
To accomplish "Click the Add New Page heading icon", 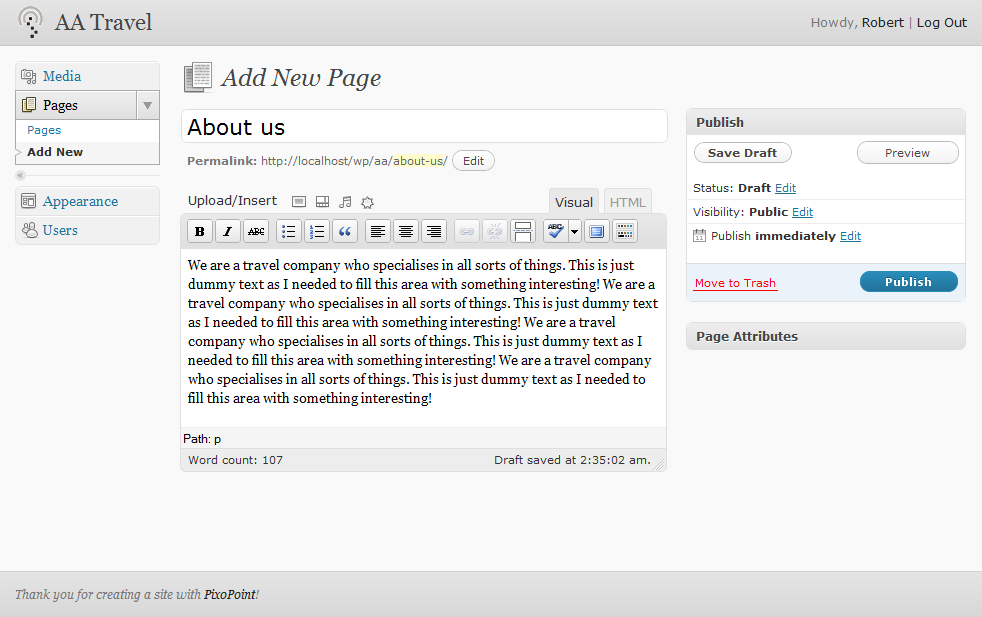I will (x=198, y=78).
